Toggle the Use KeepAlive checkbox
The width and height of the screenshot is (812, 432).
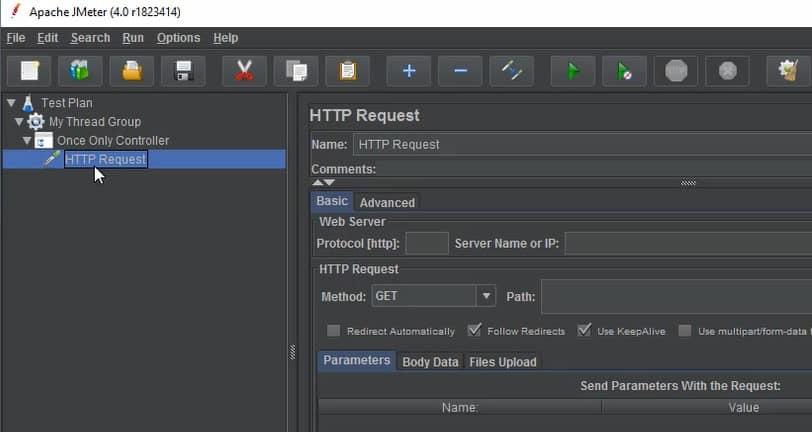[x=584, y=330]
